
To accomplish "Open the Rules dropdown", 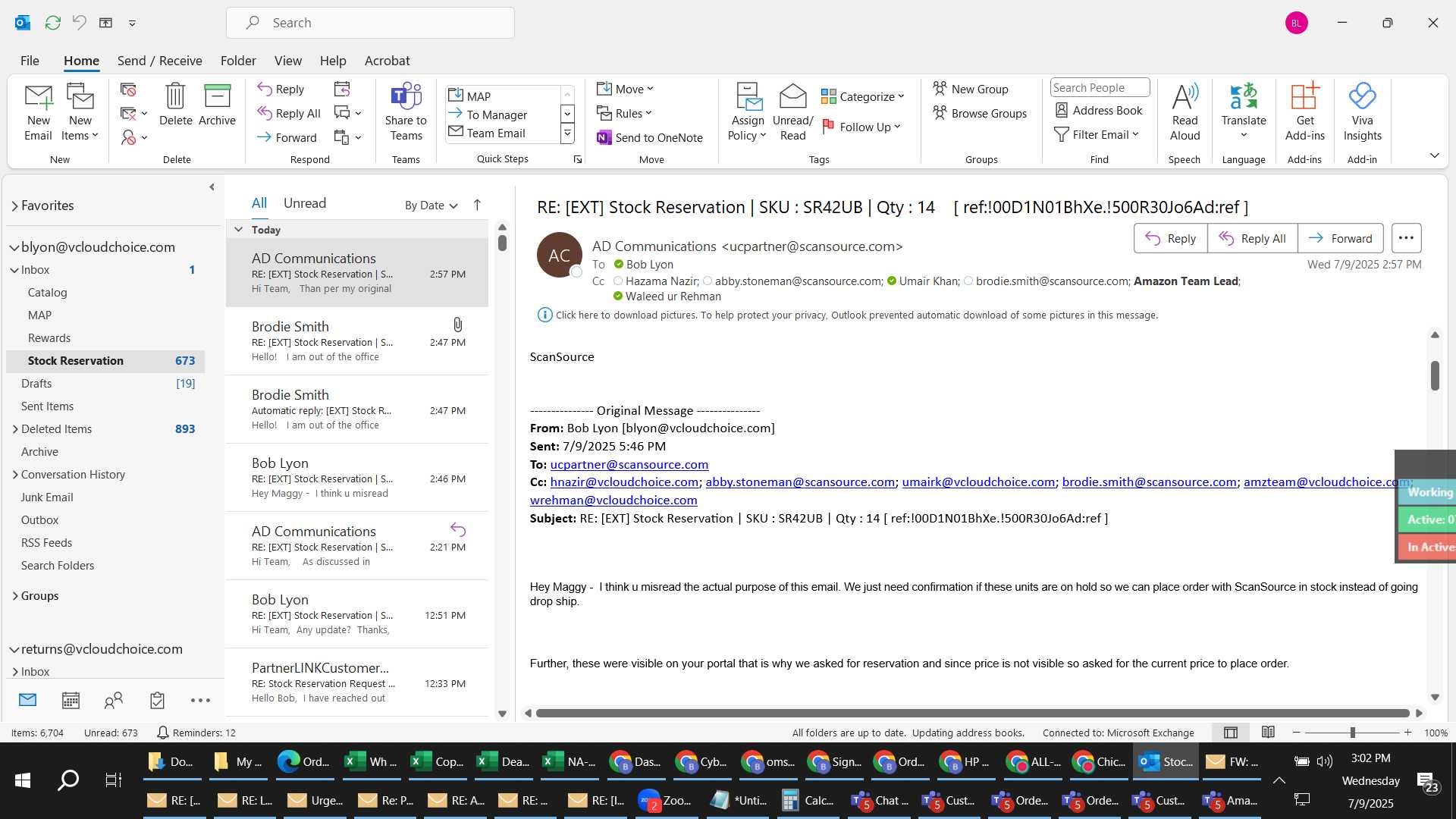I will pyautogui.click(x=624, y=113).
